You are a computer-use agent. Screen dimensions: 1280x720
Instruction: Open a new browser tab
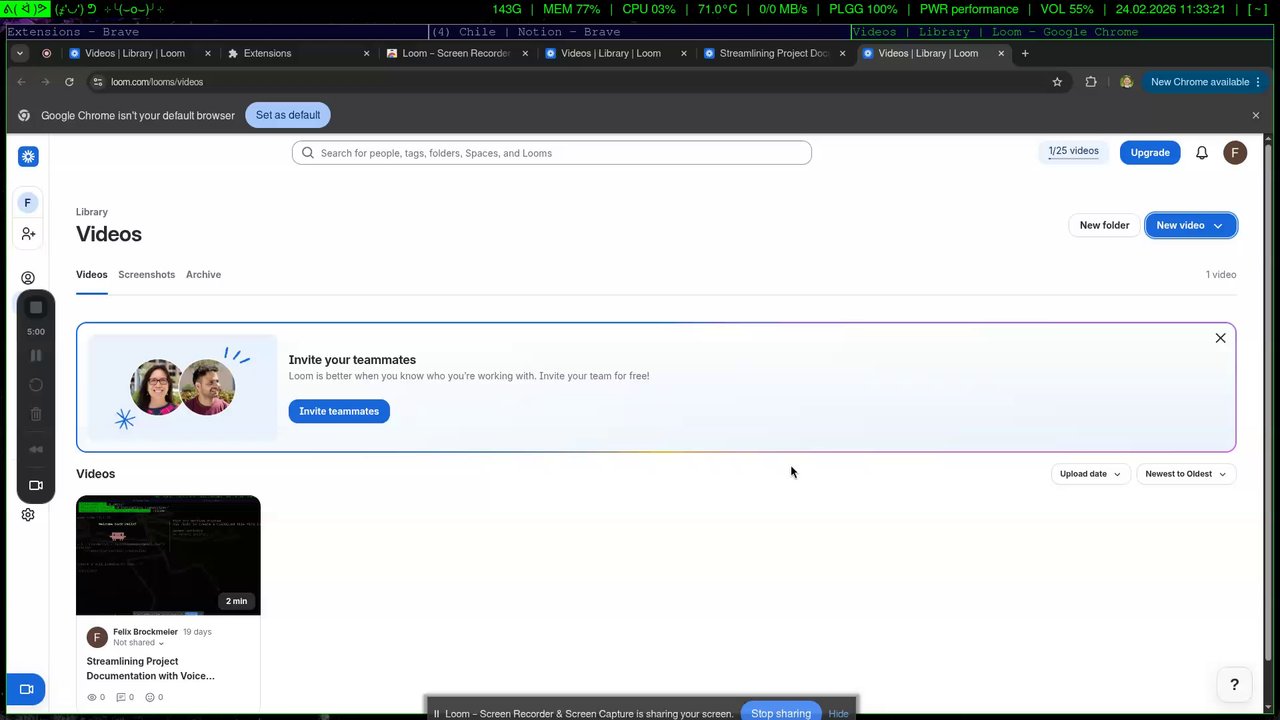tap(1025, 53)
